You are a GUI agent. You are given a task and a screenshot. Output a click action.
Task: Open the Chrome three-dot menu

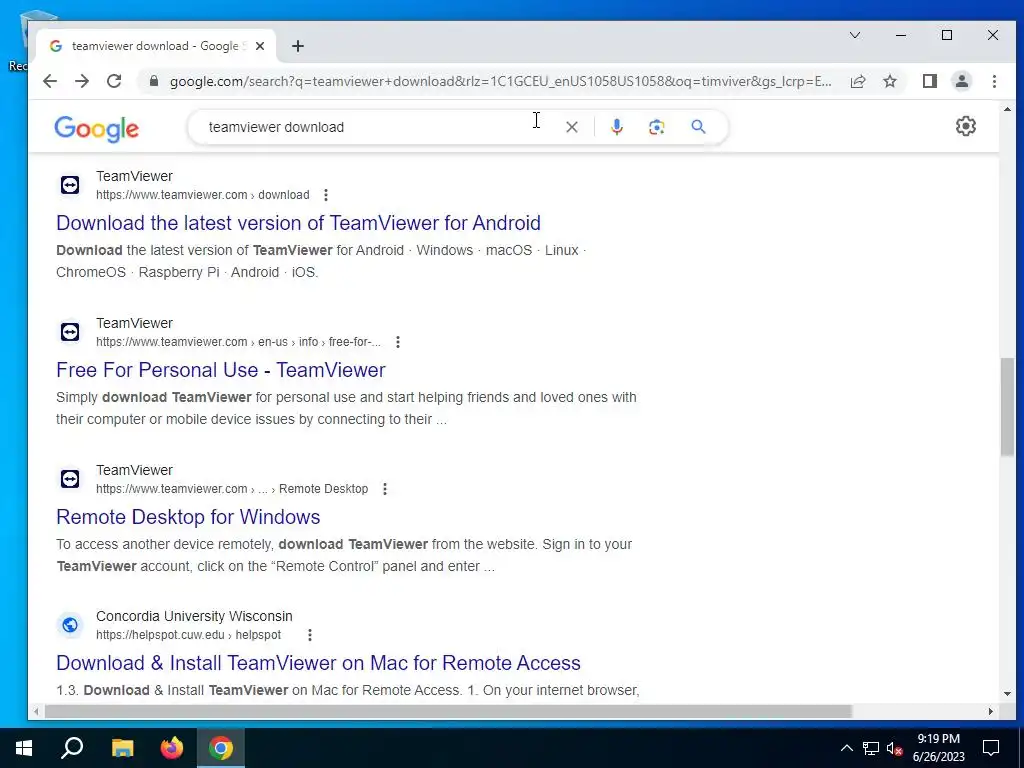(994, 81)
